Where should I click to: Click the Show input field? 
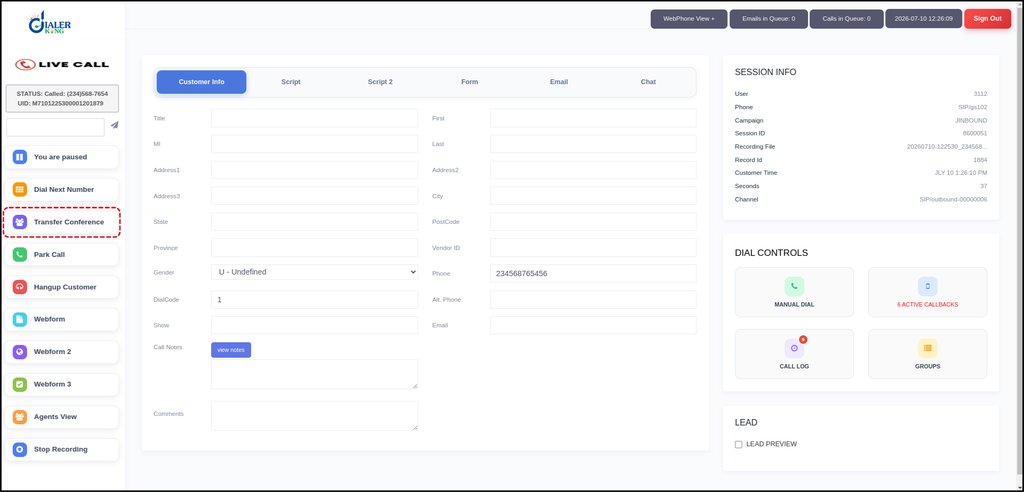(x=314, y=325)
